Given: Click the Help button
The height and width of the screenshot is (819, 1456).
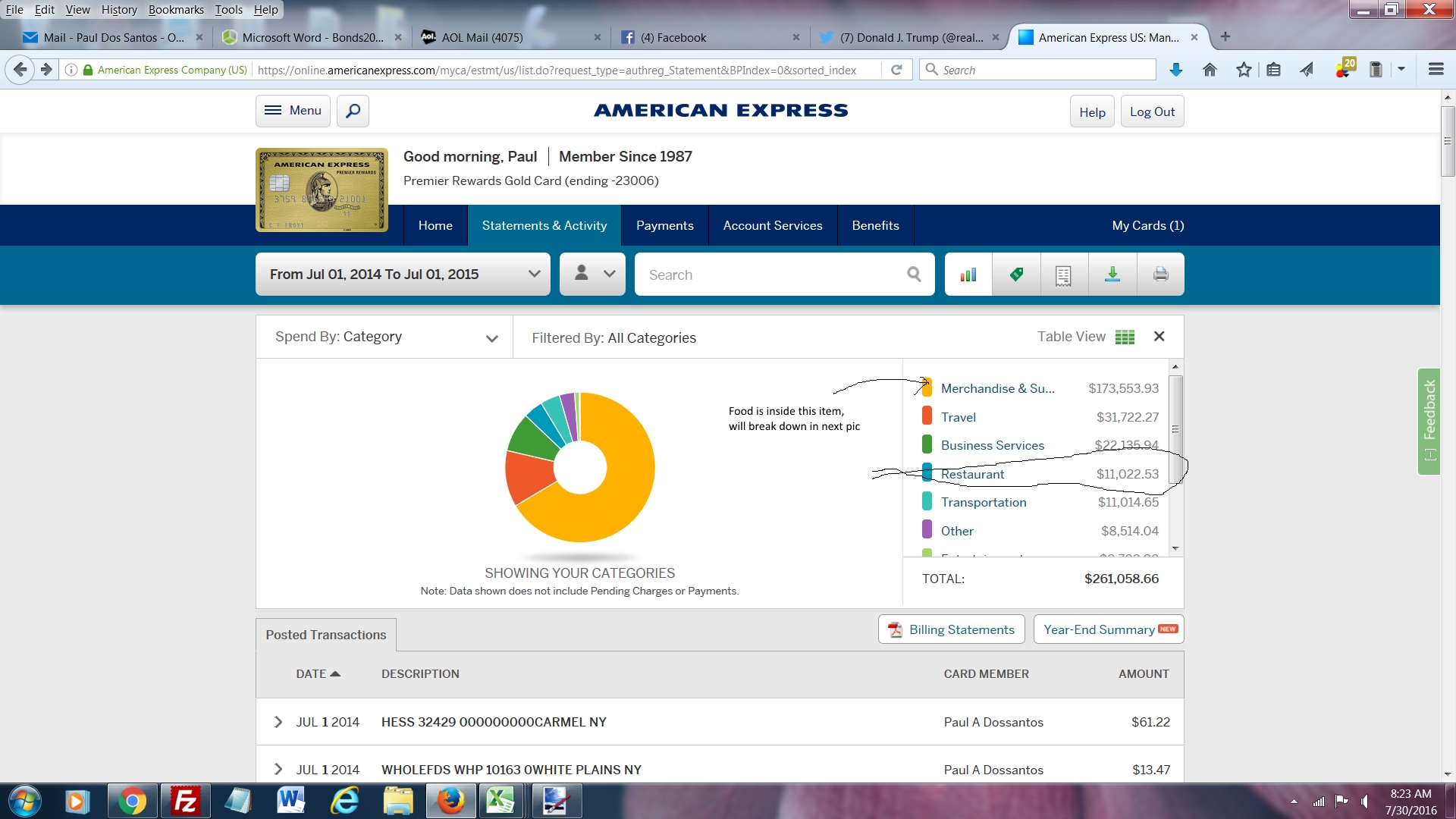Looking at the screenshot, I should (1092, 111).
